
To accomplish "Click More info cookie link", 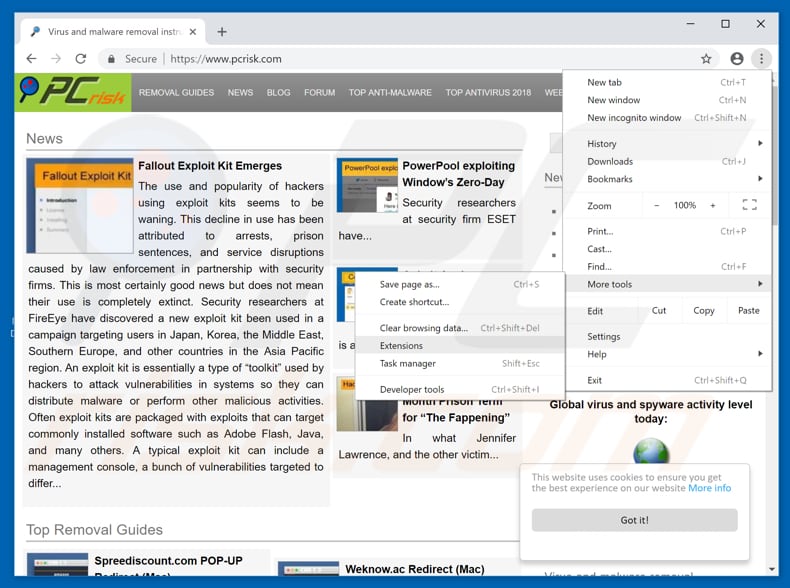I will 709,488.
